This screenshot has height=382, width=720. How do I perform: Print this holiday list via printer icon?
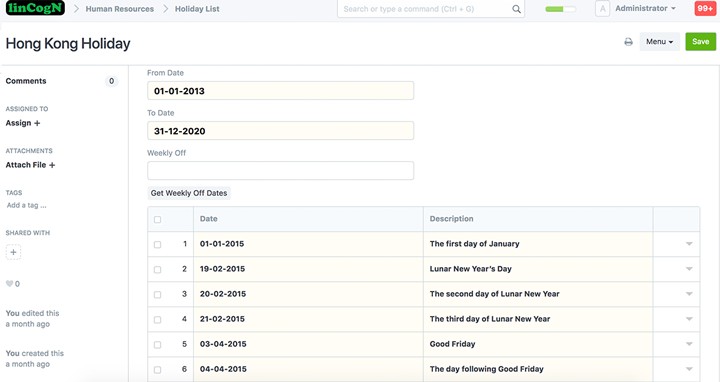pos(628,42)
